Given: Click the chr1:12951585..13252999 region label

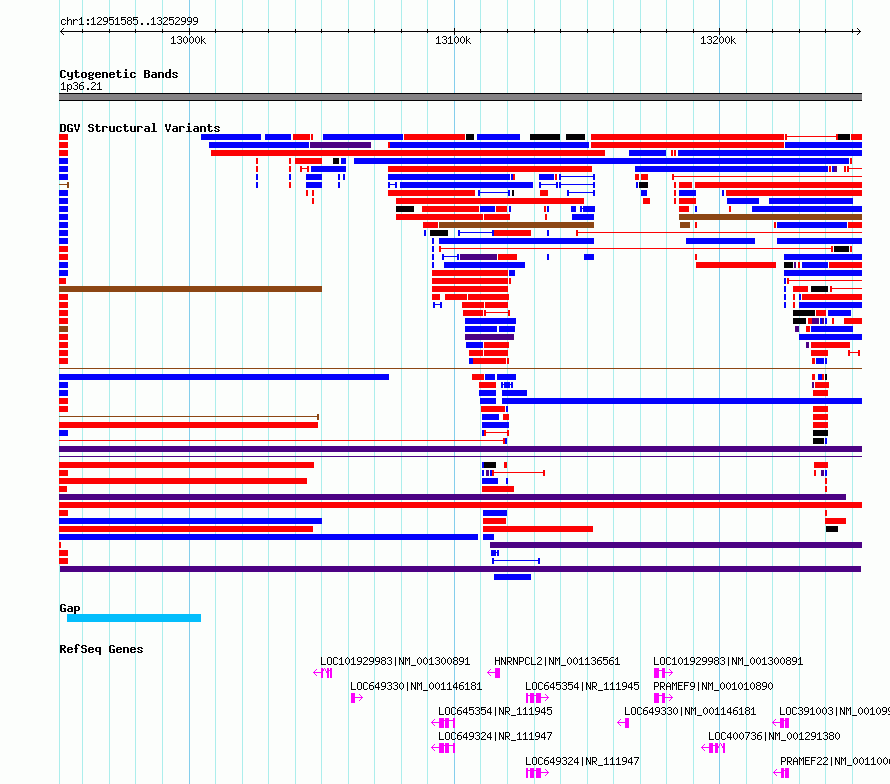Looking at the screenshot, I should click(129, 21).
